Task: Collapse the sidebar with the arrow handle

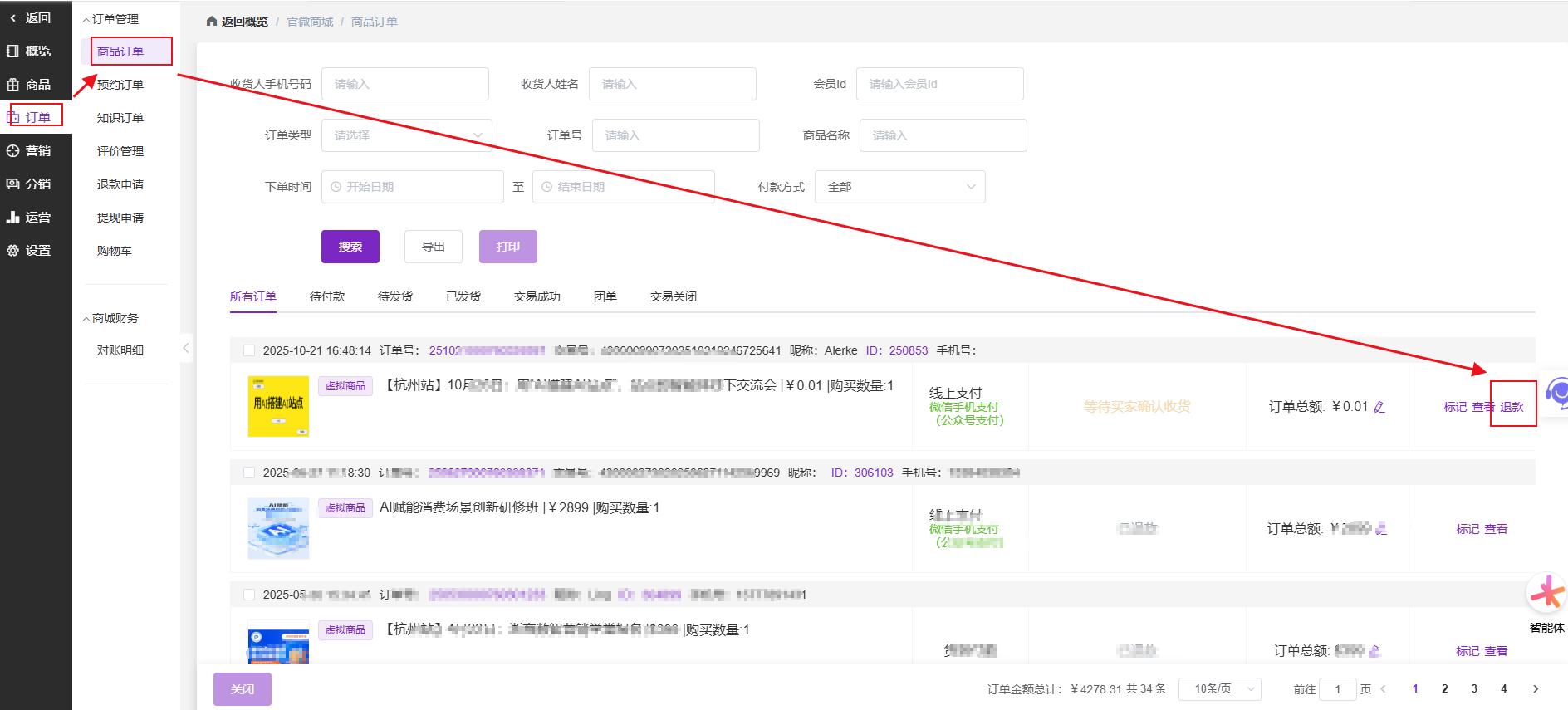Action: click(186, 348)
